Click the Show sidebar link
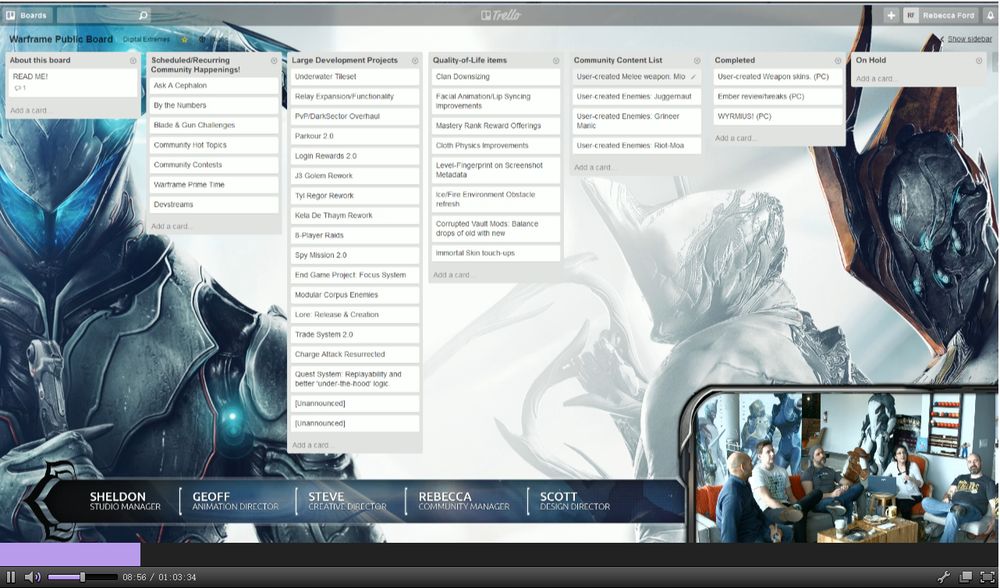Screen dimensions: 1000x588 969,39
